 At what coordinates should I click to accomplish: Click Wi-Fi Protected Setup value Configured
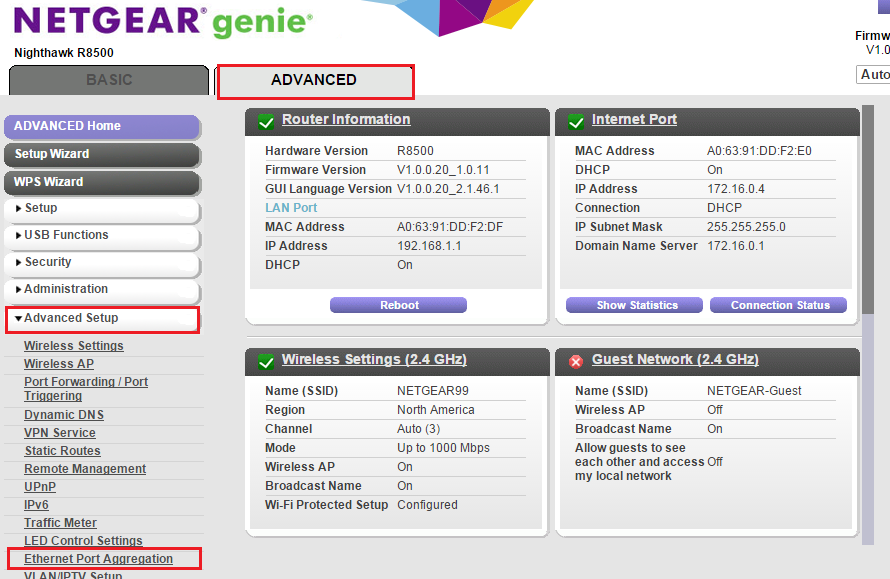click(427, 505)
